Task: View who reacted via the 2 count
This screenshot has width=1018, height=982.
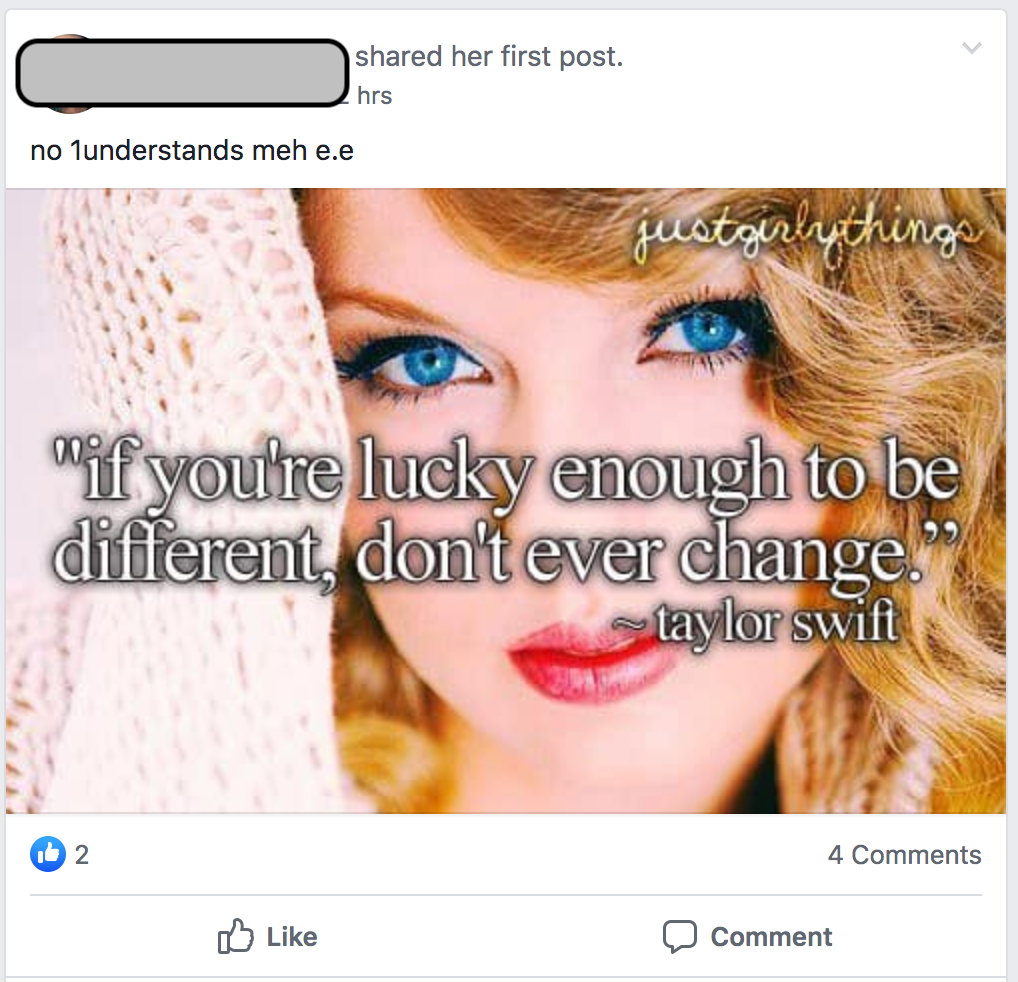Action: [82, 855]
